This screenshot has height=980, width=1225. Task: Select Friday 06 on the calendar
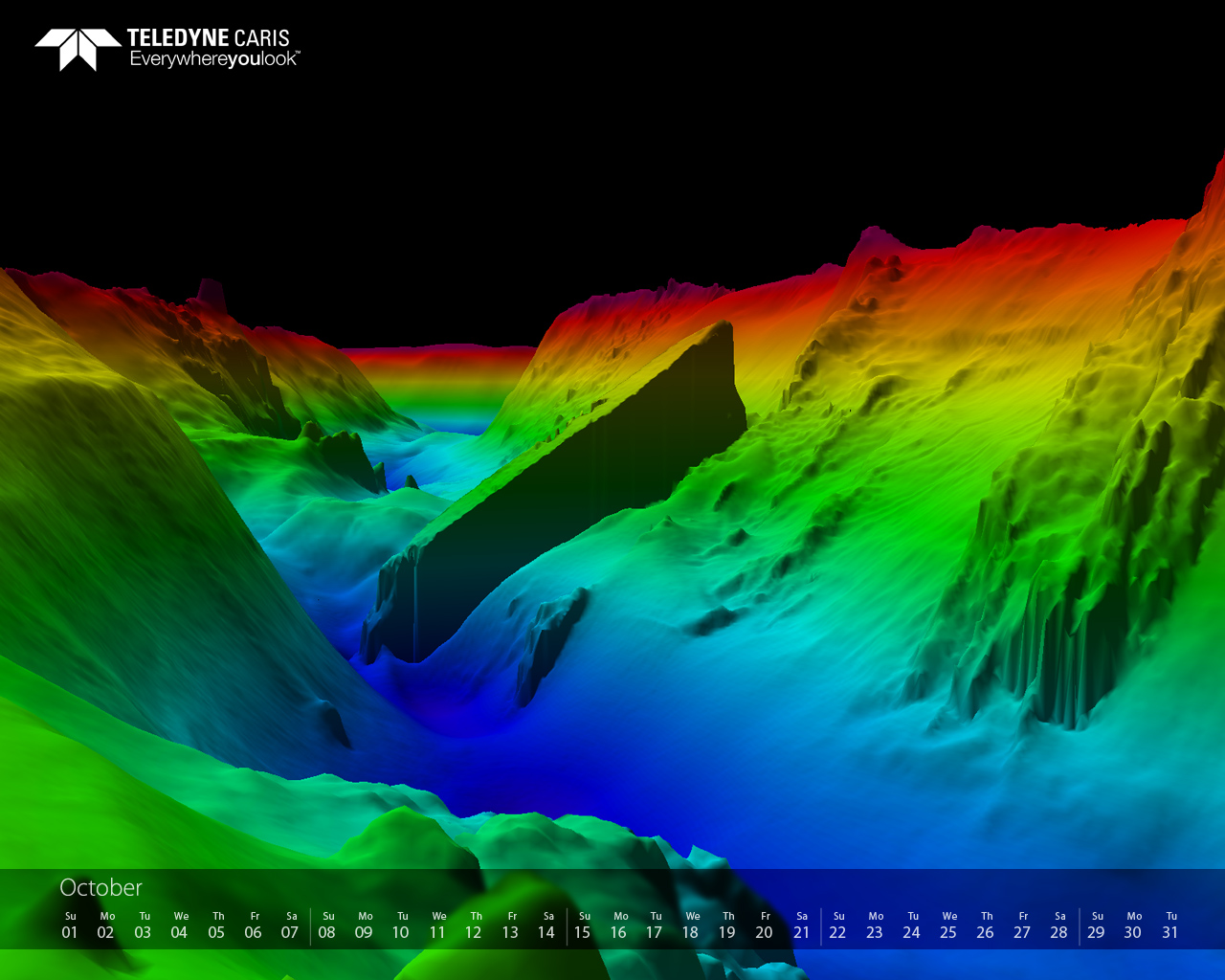pyautogui.click(x=254, y=925)
